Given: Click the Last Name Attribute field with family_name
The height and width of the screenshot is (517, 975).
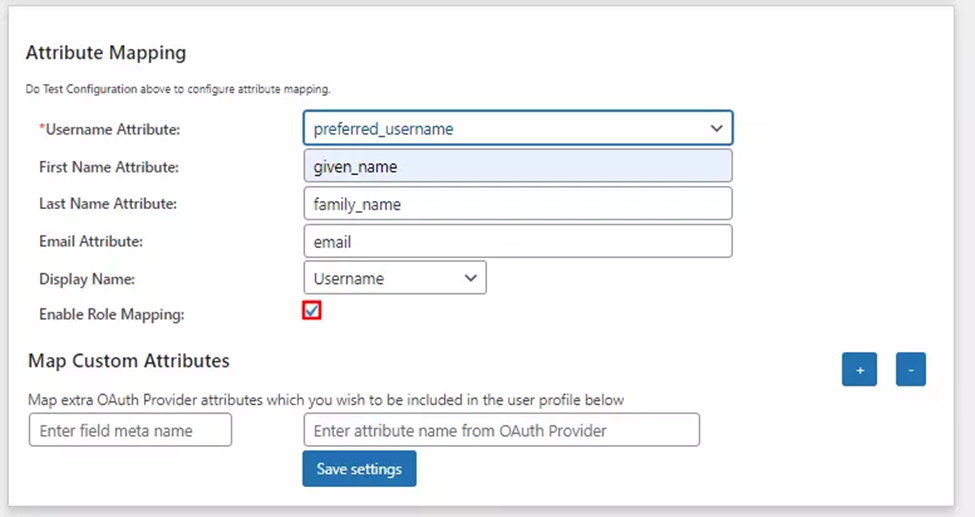Looking at the screenshot, I should click(x=518, y=204).
